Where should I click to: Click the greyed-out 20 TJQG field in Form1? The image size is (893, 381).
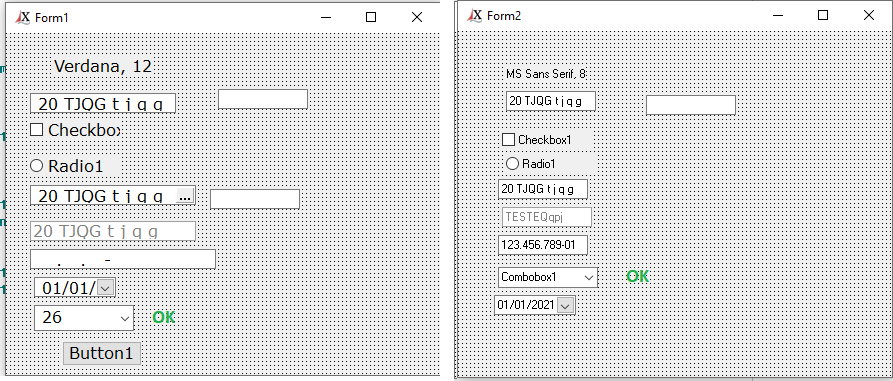[113, 231]
